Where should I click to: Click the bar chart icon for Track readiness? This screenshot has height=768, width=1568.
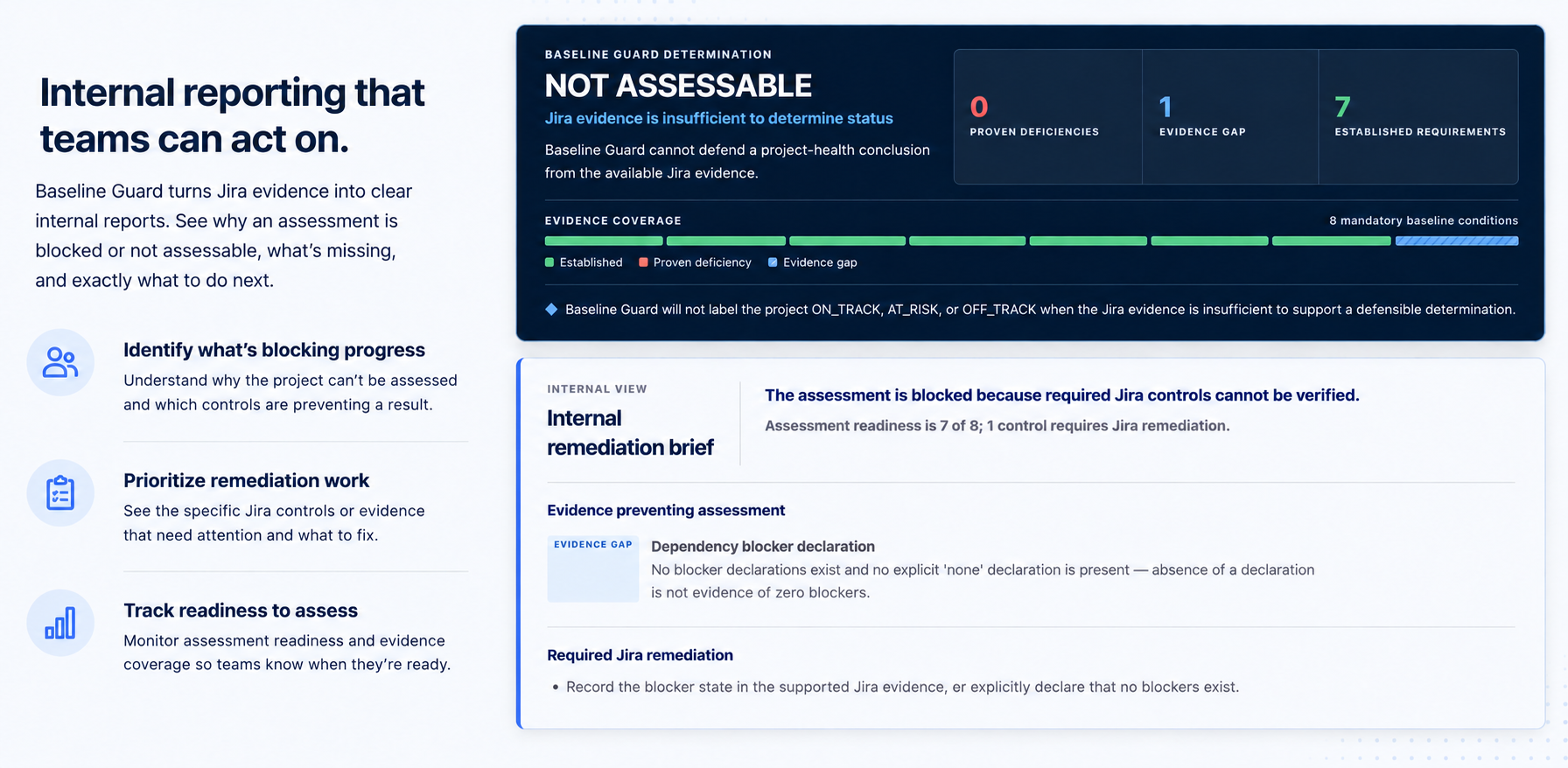(x=60, y=623)
